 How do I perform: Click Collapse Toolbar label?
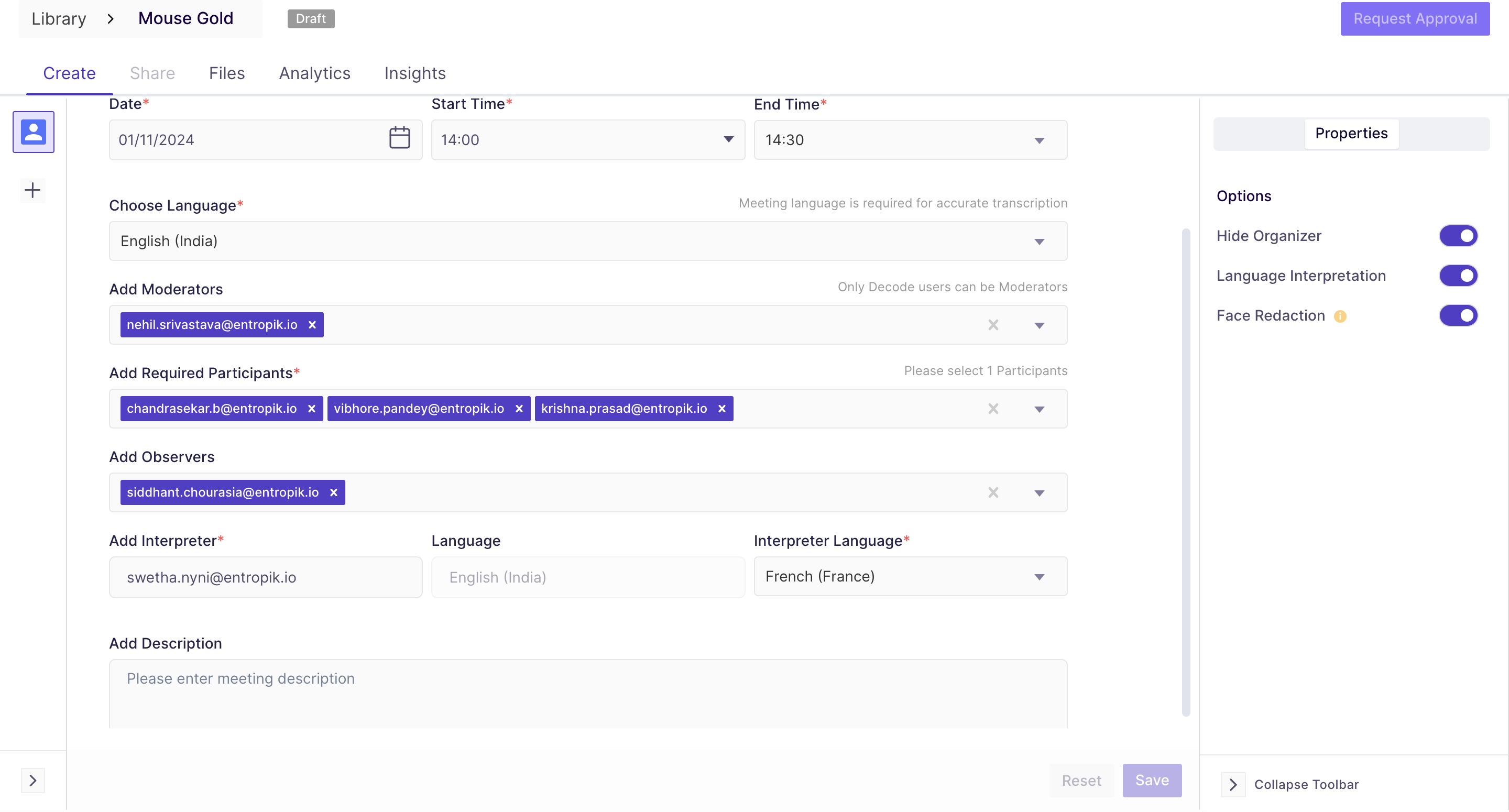click(x=1306, y=785)
